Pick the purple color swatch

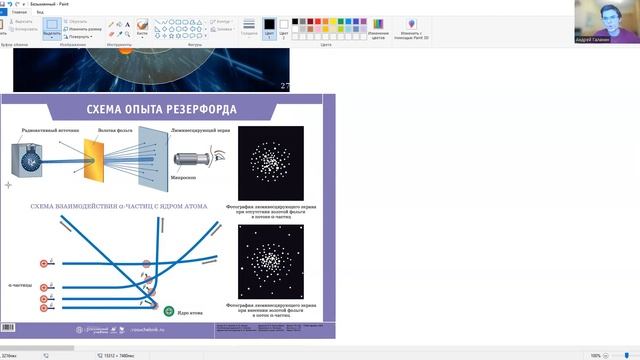(x=364, y=22)
